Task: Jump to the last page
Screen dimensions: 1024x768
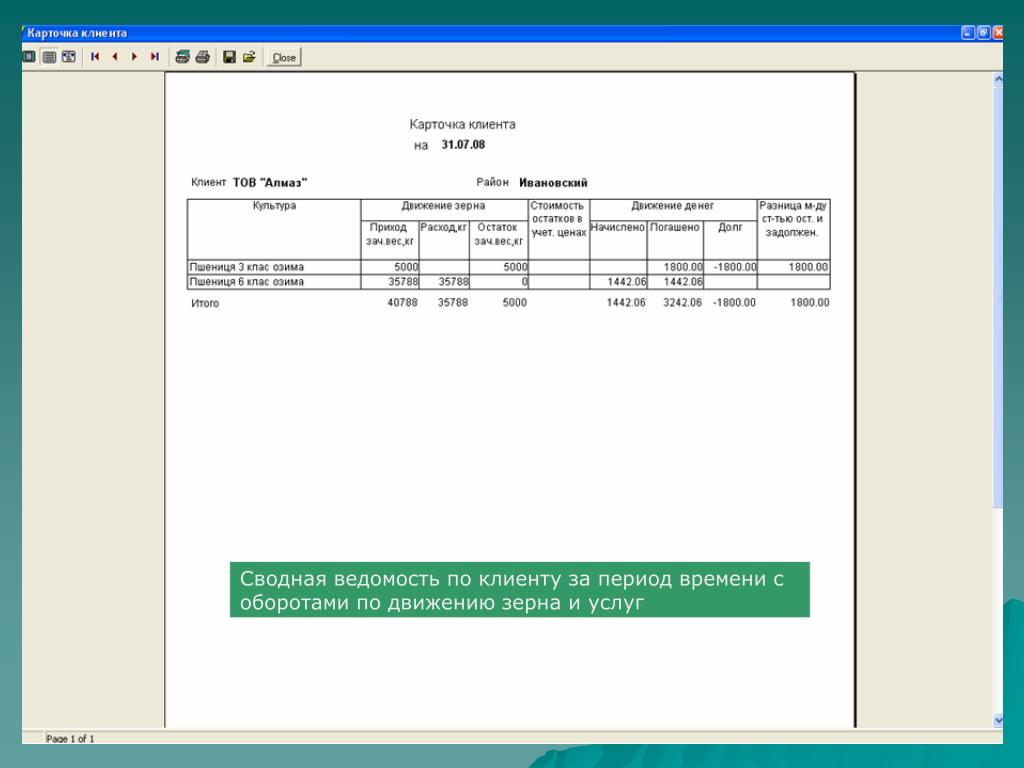Action: click(x=155, y=57)
